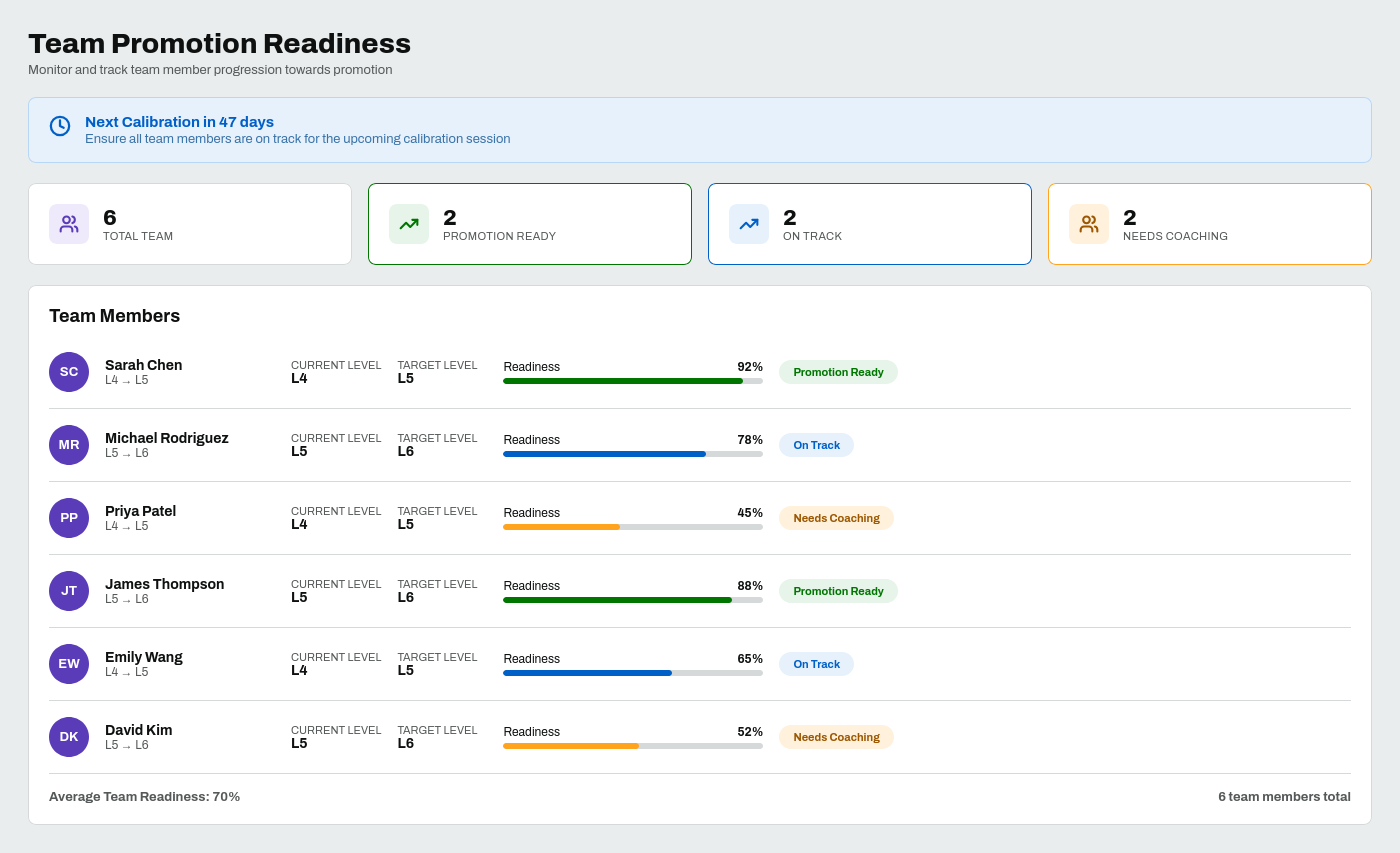Click the Next Calibration in 47 days heading

[x=180, y=122]
